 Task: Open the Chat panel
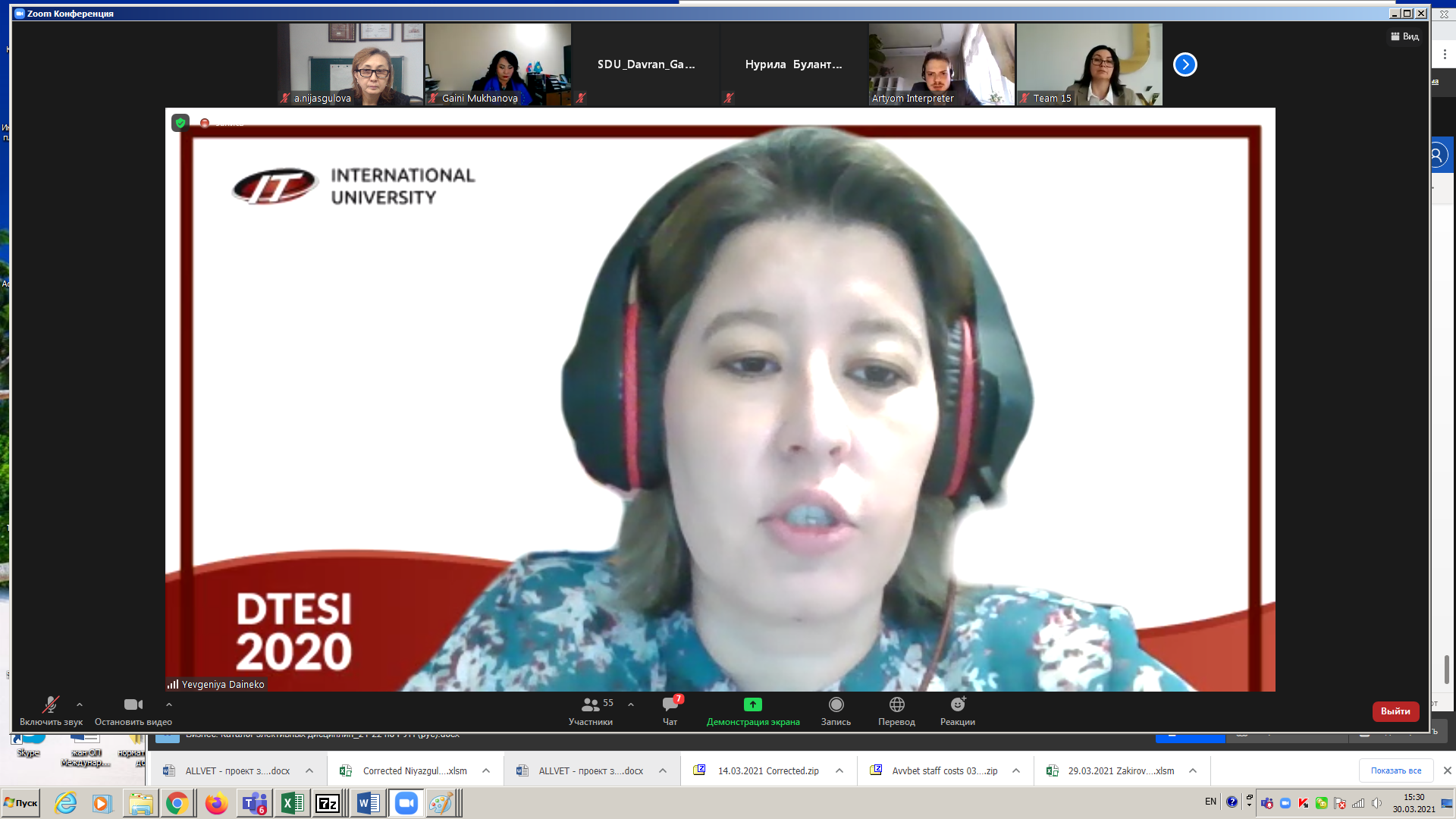click(670, 711)
